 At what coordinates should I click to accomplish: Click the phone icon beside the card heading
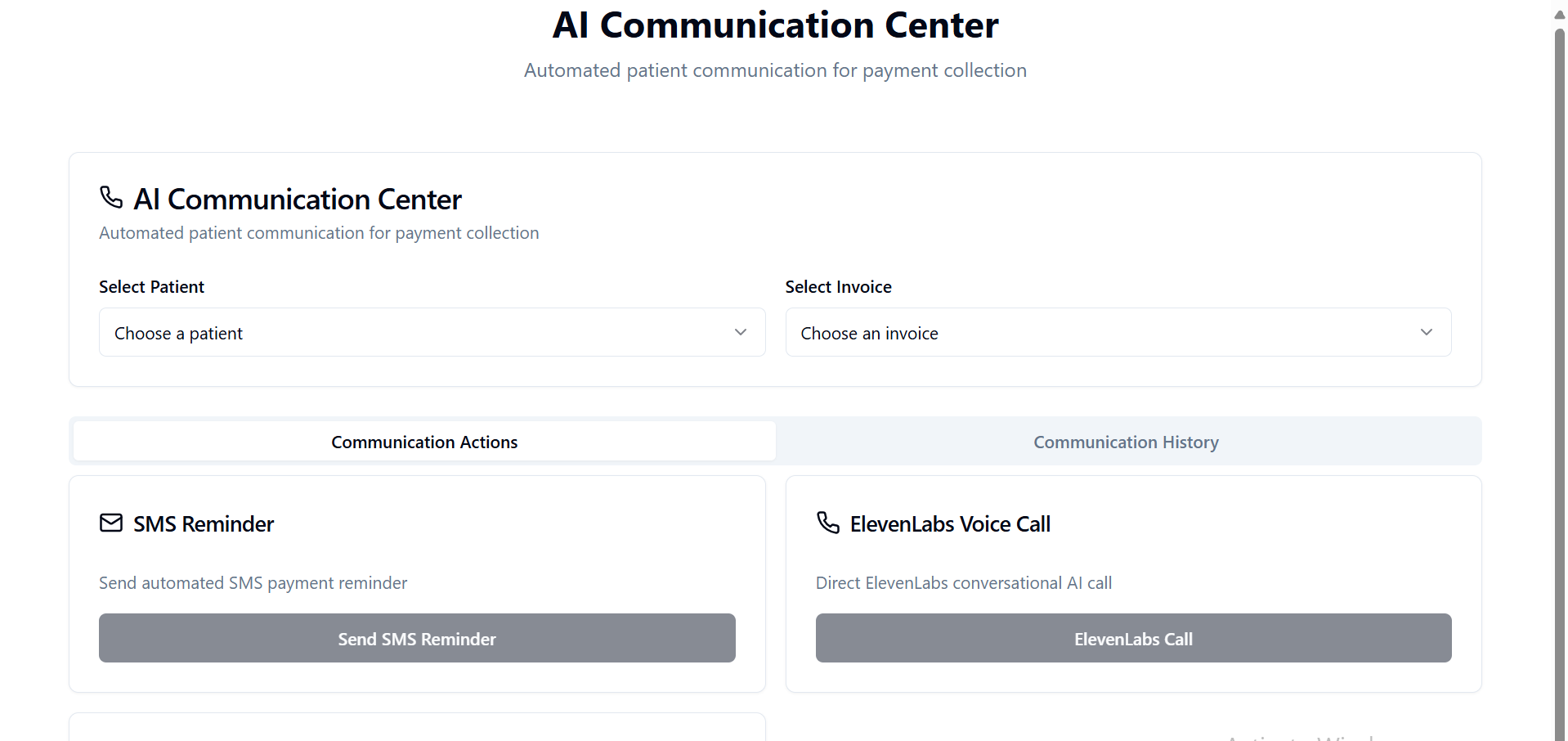point(111,197)
